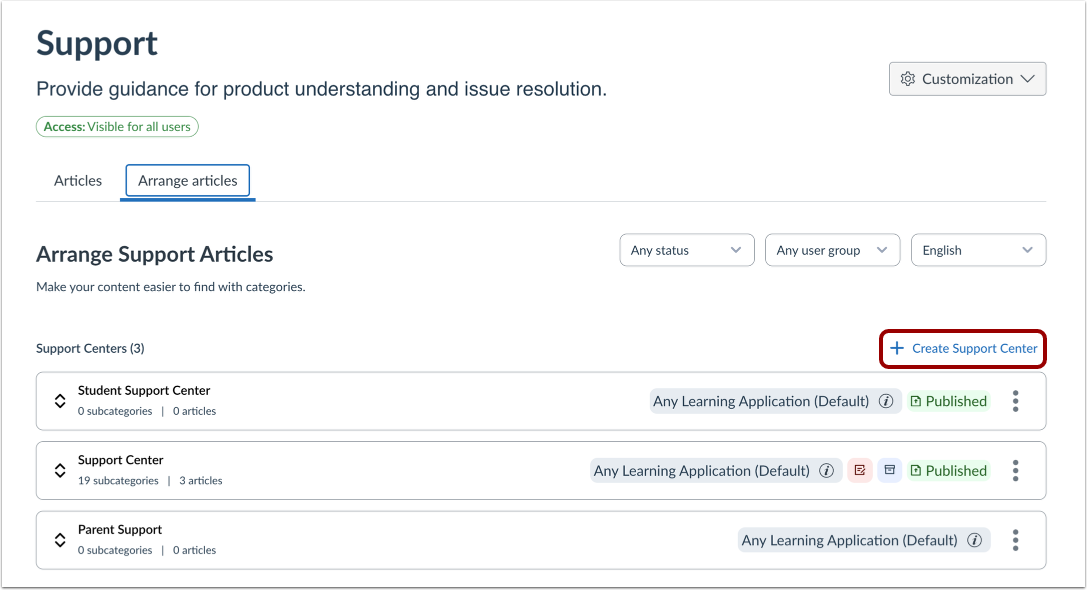Click the Published badge on the Support Center row

click(948, 471)
